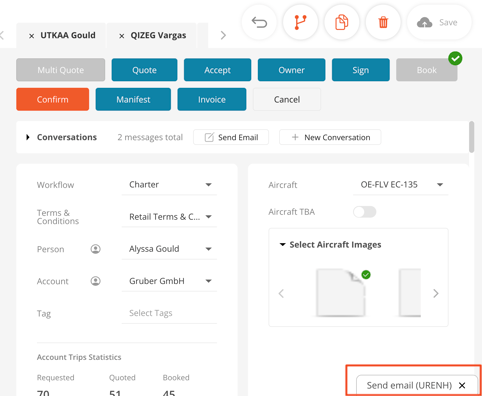Click the vertical scrollbar
Screen dimensions: 482x396
[471, 137]
